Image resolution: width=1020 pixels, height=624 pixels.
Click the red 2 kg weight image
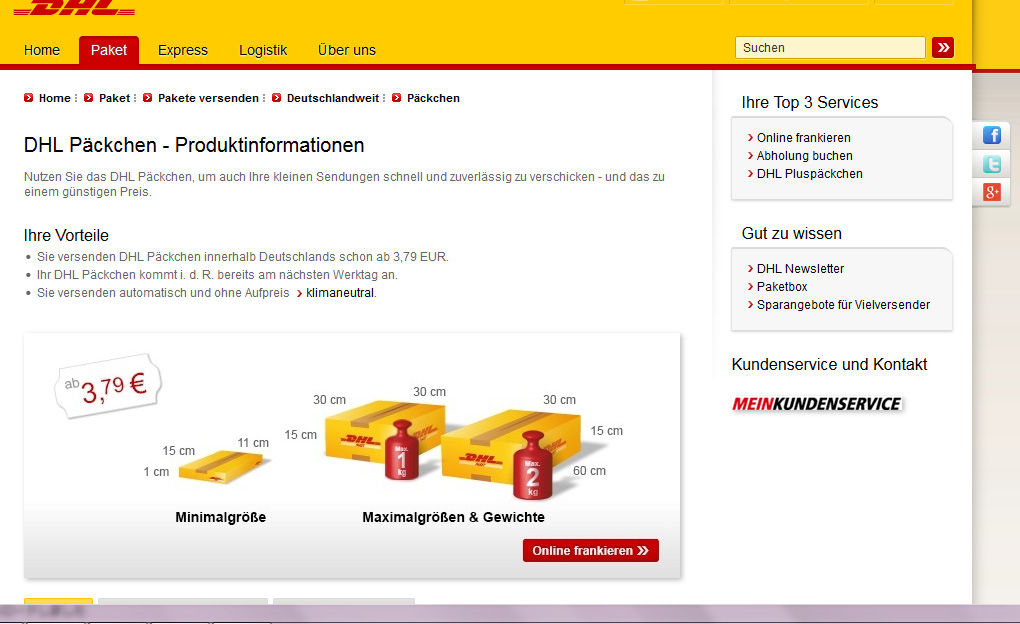[532, 465]
